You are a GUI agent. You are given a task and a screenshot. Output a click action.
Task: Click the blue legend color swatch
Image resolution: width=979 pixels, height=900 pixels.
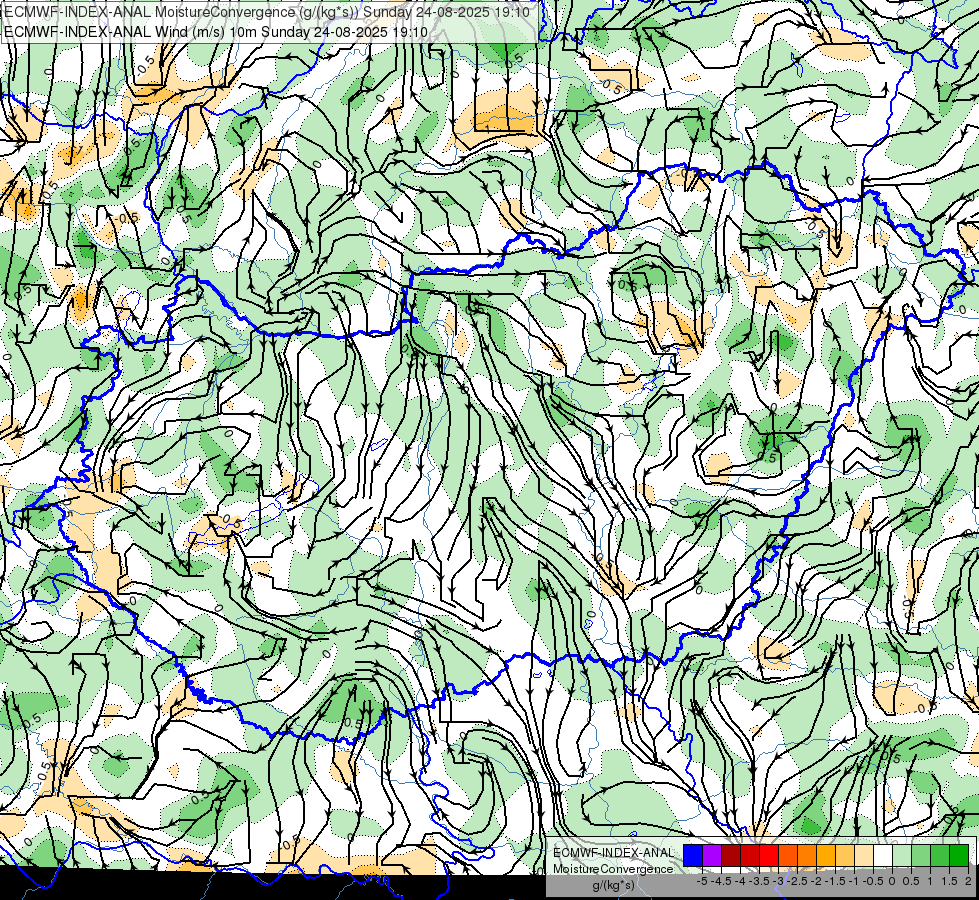[693, 856]
